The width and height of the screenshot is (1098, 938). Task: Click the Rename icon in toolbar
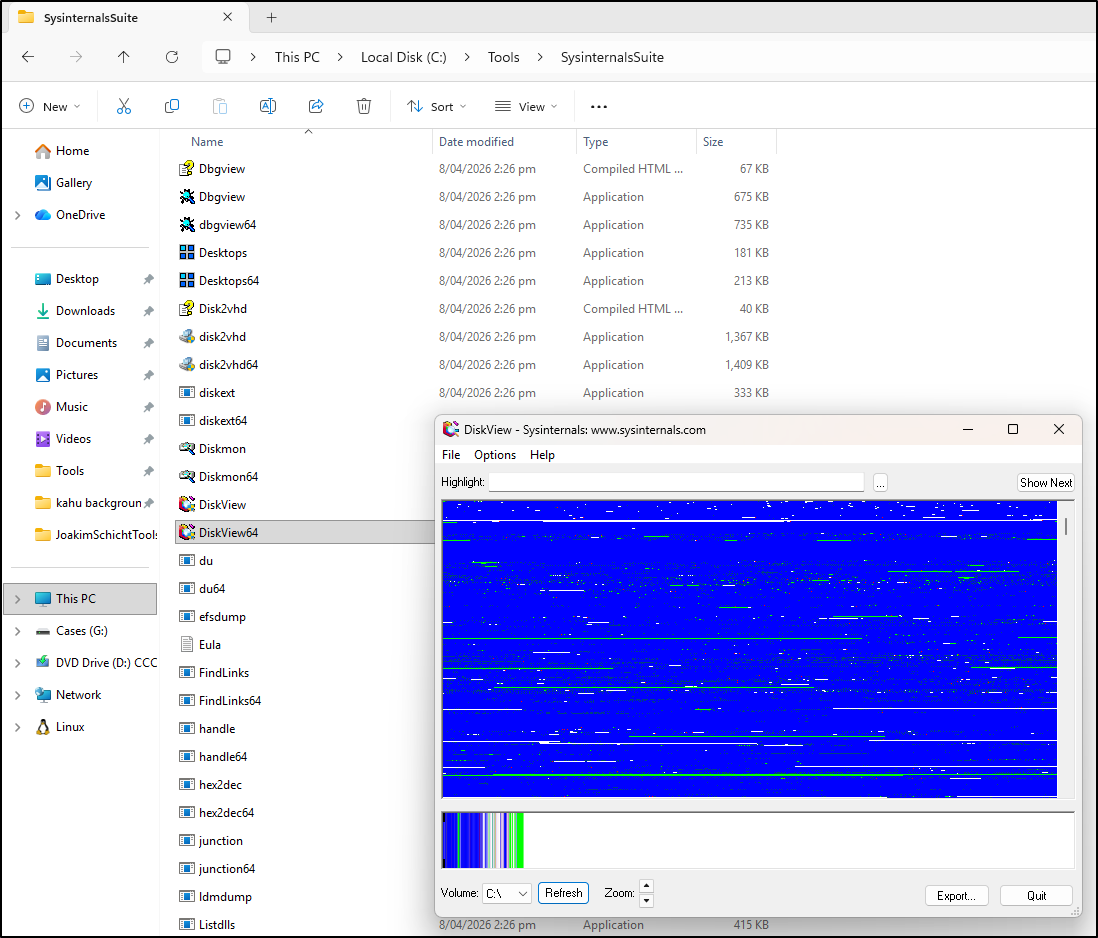(x=267, y=106)
